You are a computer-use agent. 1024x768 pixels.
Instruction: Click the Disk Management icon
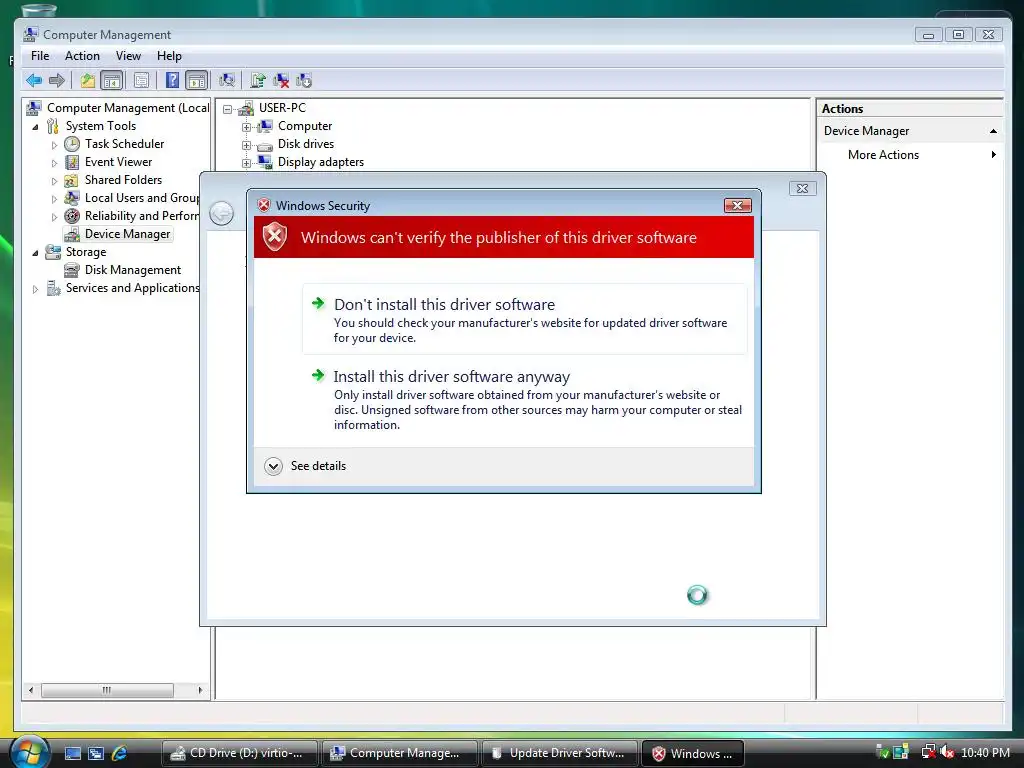(x=72, y=270)
